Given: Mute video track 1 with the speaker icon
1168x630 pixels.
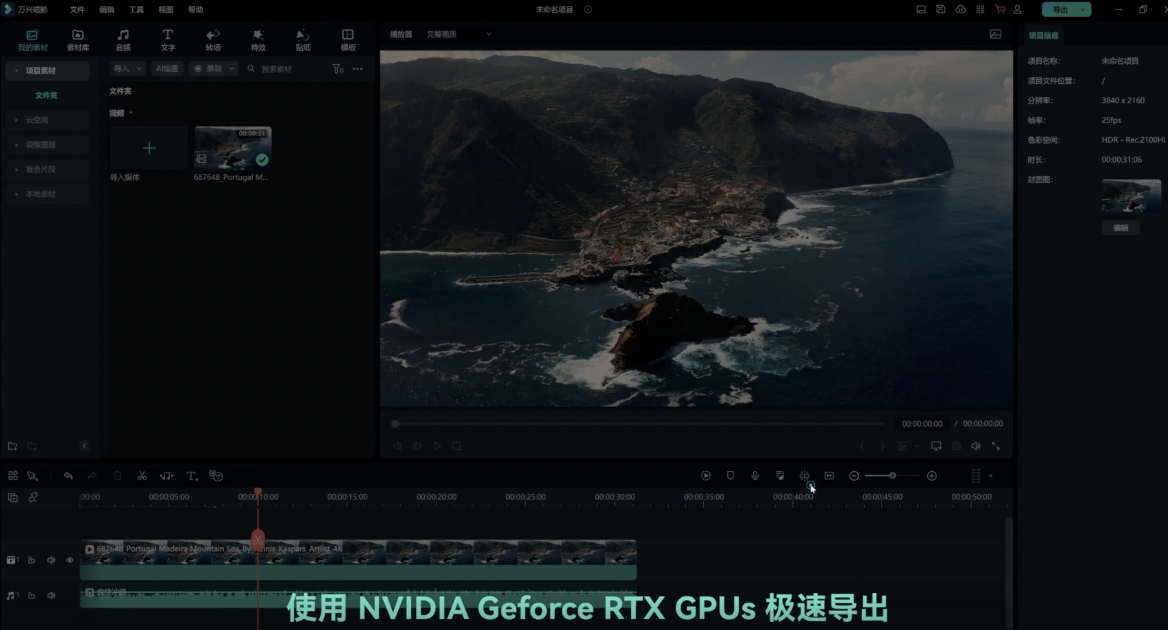Looking at the screenshot, I should [x=51, y=560].
